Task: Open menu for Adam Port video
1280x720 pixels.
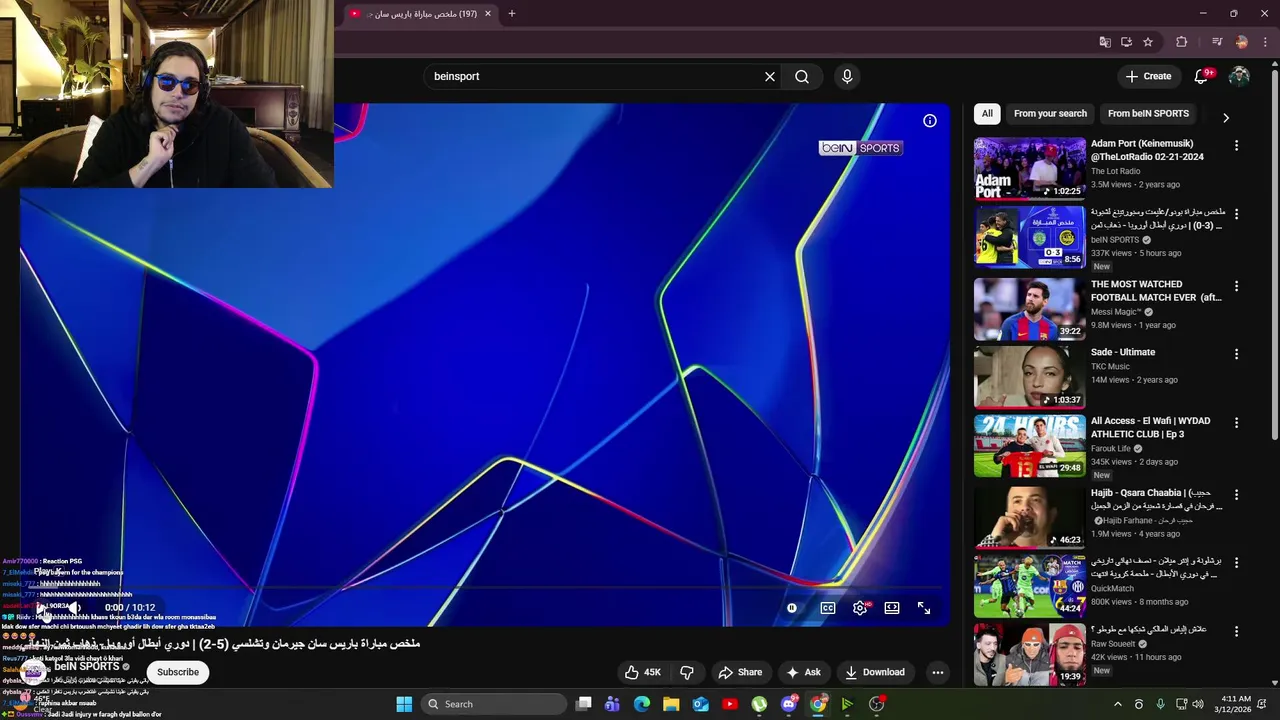Action: 1237,146
